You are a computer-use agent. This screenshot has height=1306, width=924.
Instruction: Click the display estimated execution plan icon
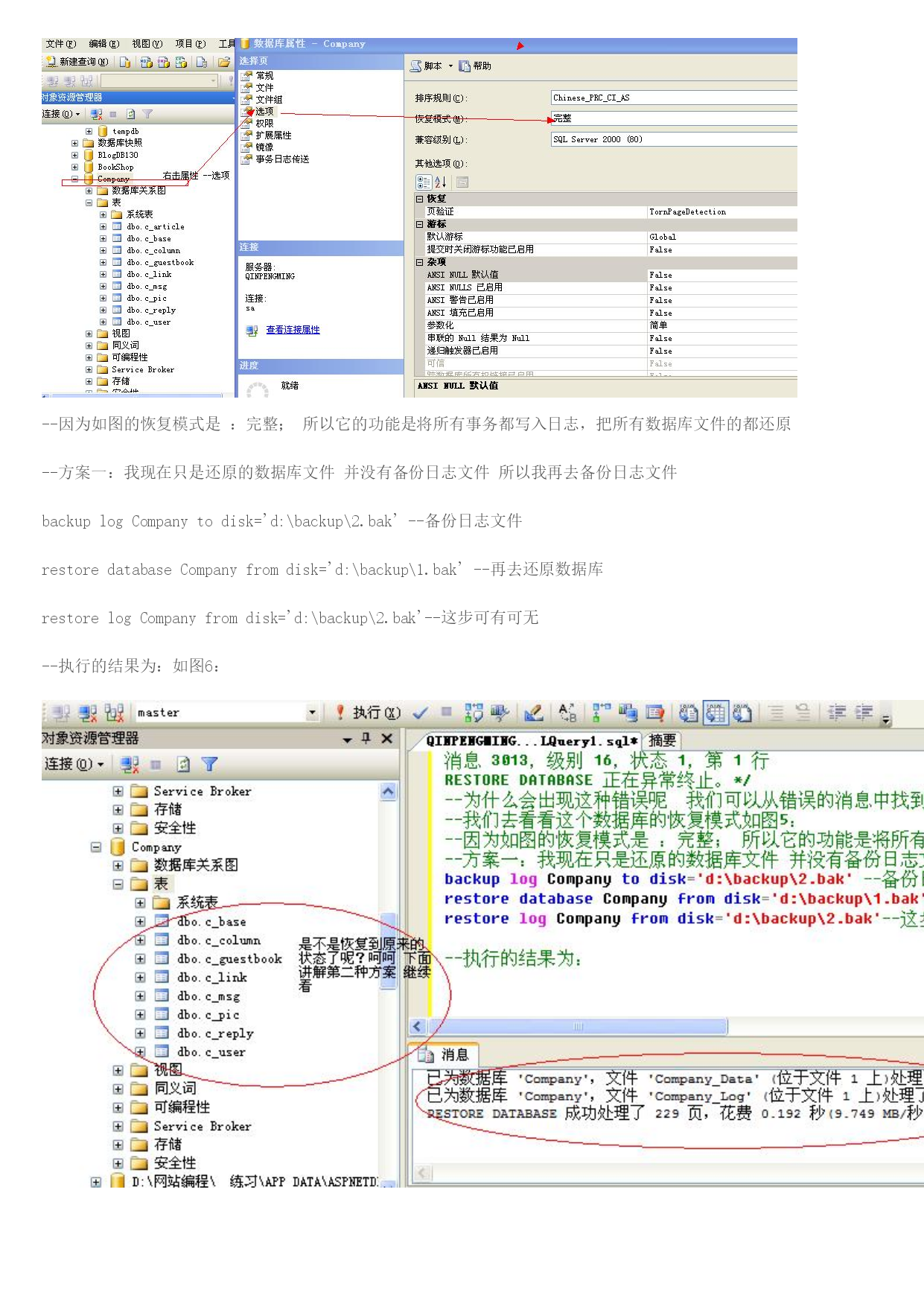[474, 713]
